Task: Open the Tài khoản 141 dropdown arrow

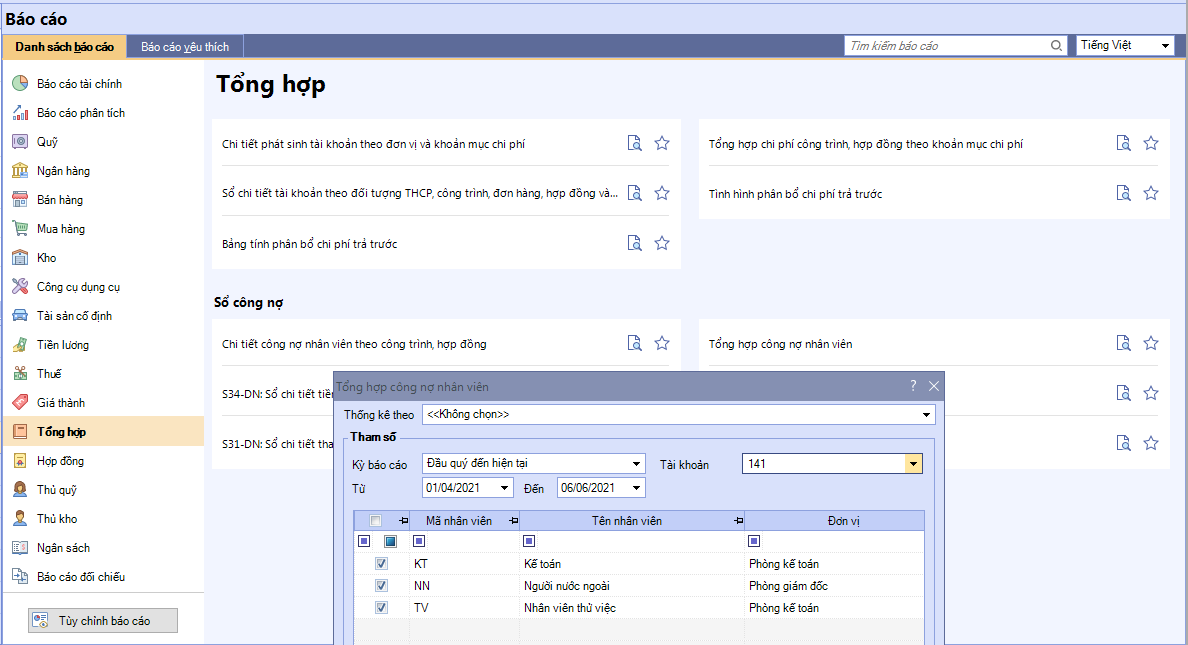Action: [914, 464]
